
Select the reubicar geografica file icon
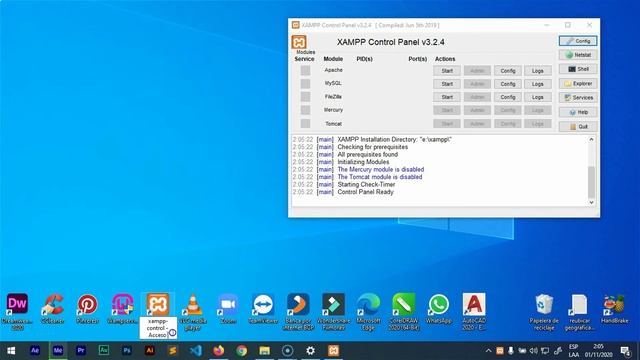click(x=579, y=311)
